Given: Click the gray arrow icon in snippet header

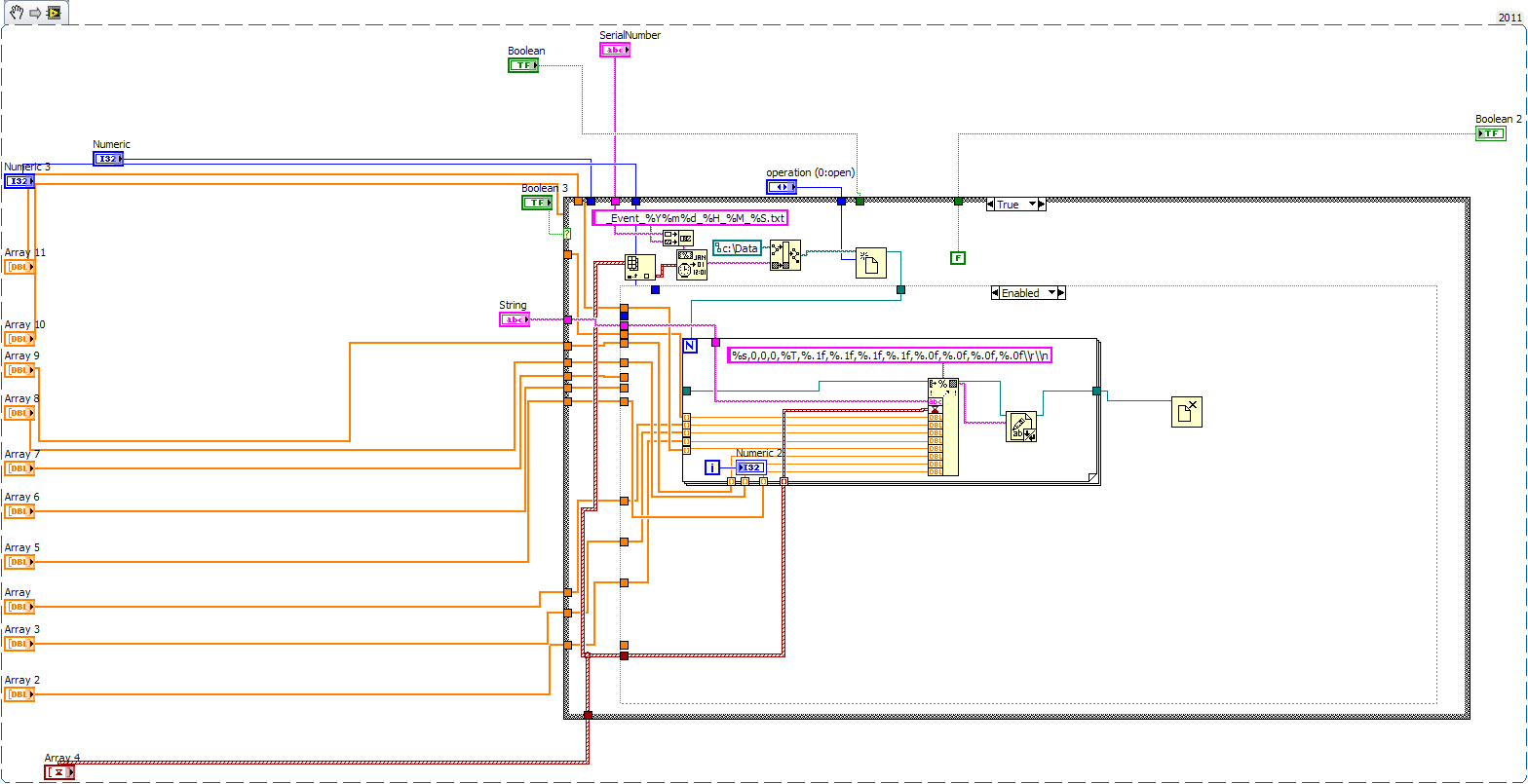Looking at the screenshot, I should coord(34,12).
